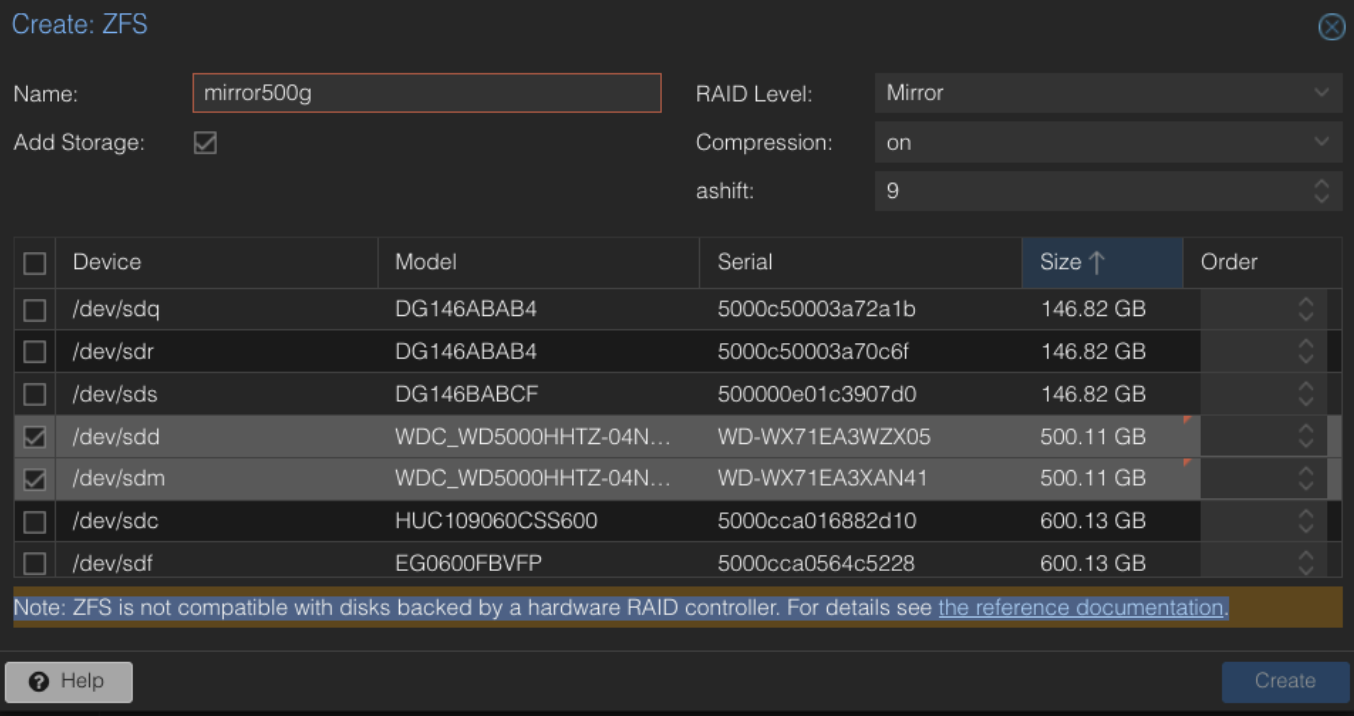Check the box for /dev/sdq
This screenshot has height=716, width=1354.
coord(35,310)
